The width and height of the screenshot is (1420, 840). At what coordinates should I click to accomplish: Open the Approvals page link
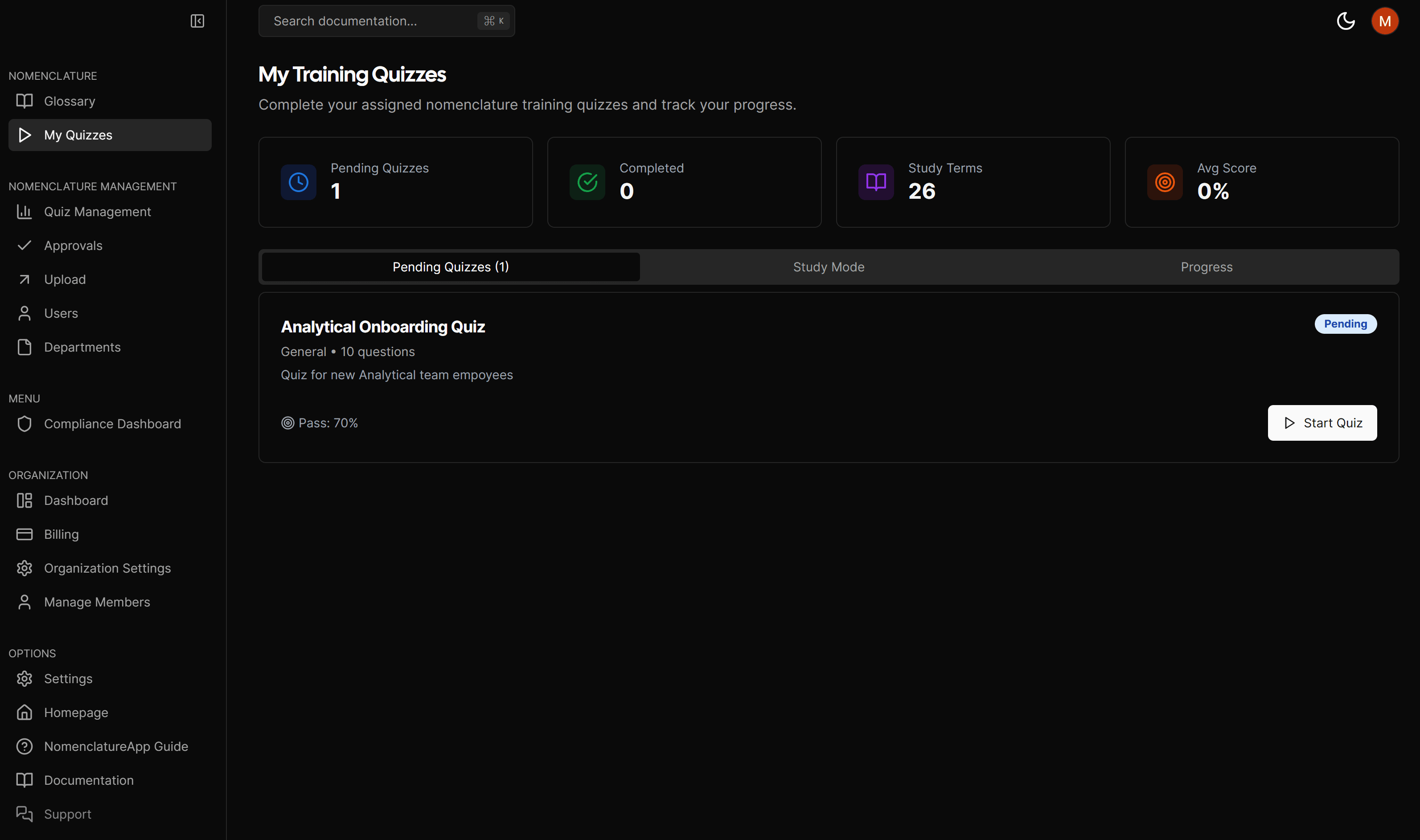point(73,246)
